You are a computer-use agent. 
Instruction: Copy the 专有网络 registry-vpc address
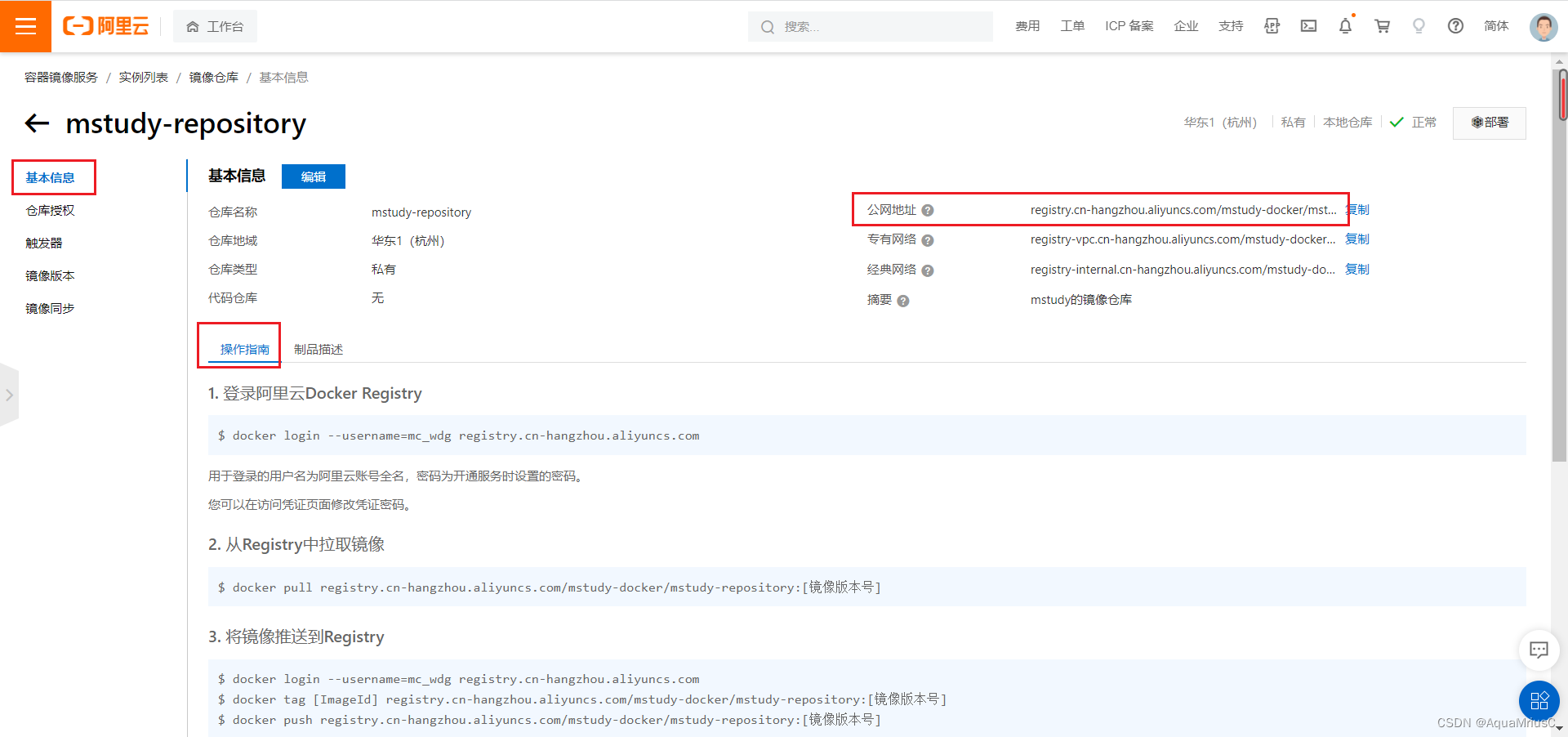click(1357, 239)
